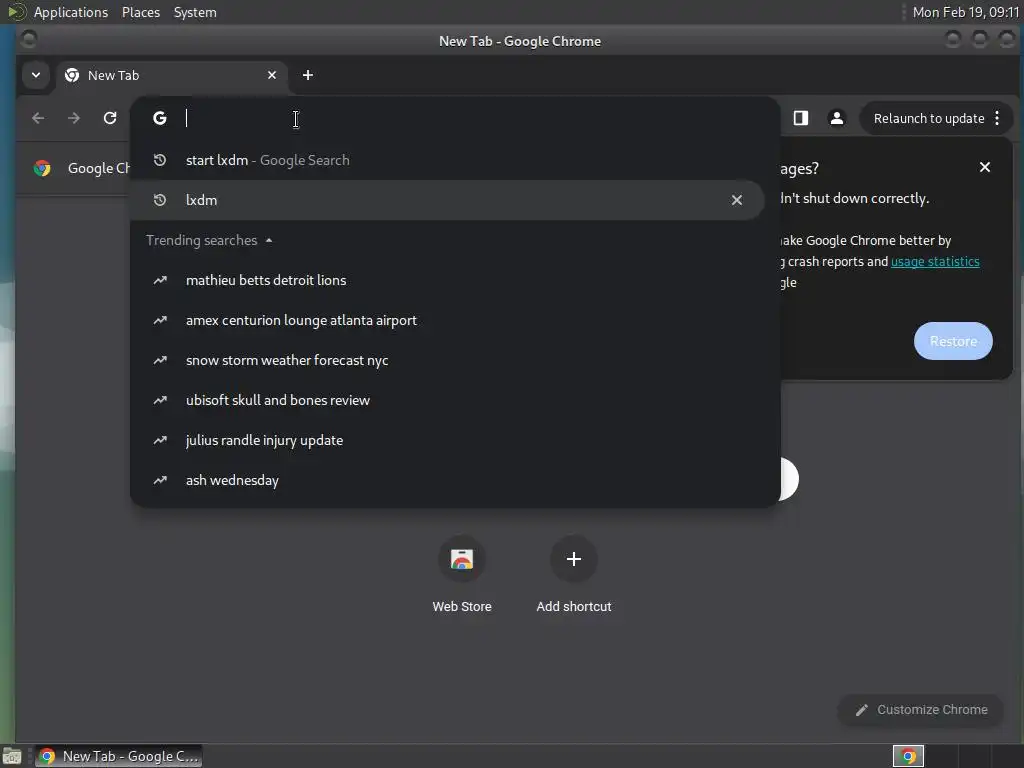Click Relaunch to update button
Viewport: 1024px width, 768px height.
click(x=929, y=118)
